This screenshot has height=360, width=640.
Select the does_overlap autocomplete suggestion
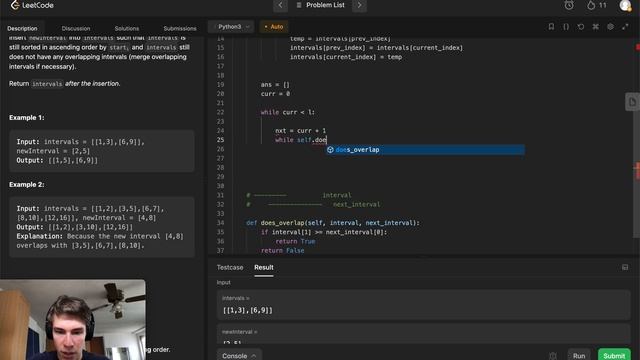[425, 150]
